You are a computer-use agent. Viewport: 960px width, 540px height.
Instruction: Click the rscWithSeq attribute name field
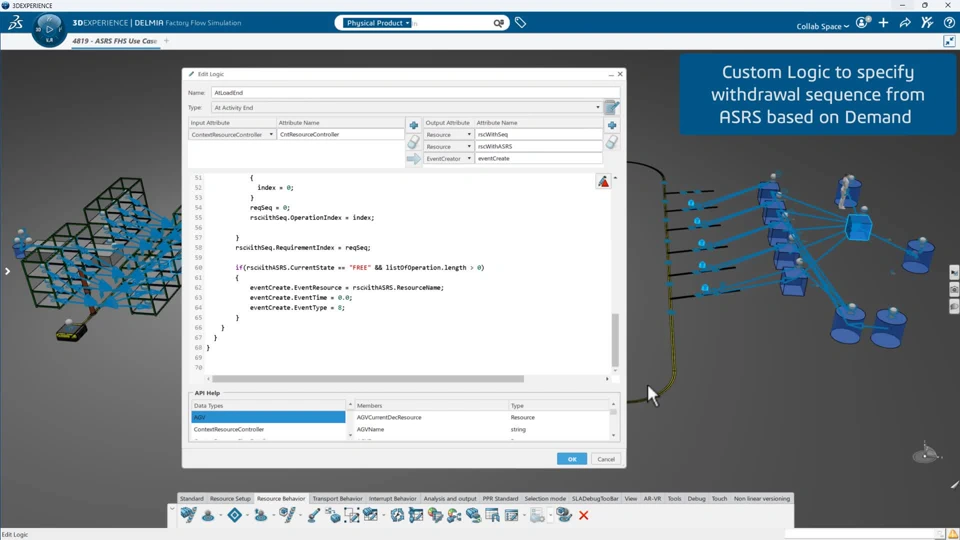tap(539, 135)
